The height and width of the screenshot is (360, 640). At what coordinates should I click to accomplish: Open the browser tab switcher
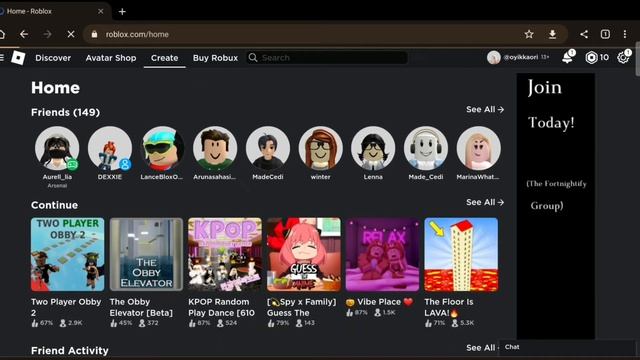coord(605,34)
